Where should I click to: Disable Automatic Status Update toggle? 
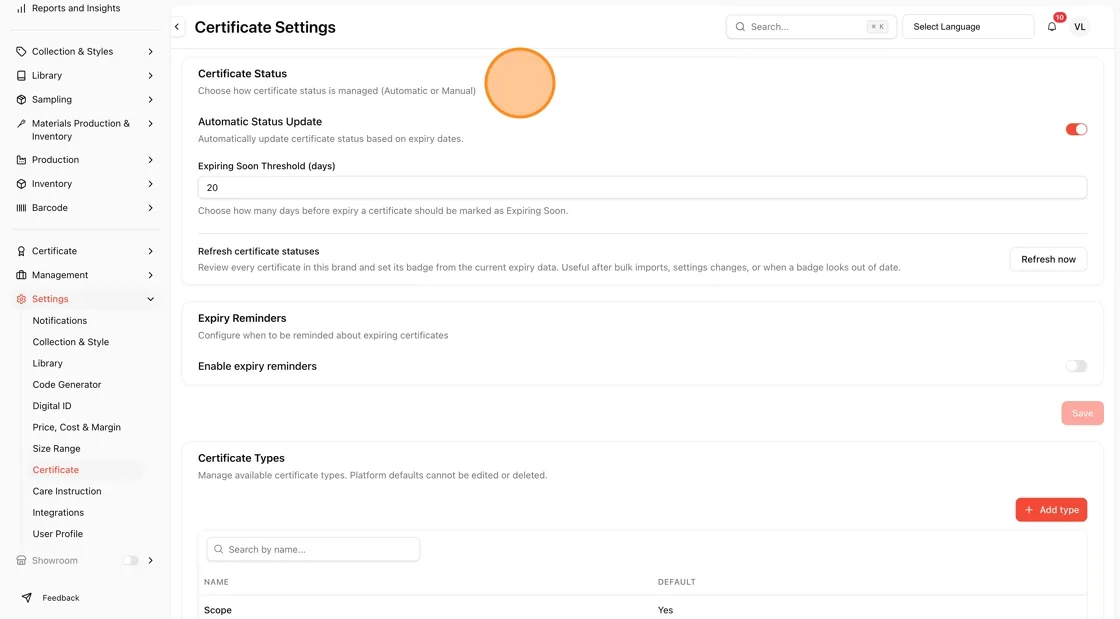coord(1076,129)
